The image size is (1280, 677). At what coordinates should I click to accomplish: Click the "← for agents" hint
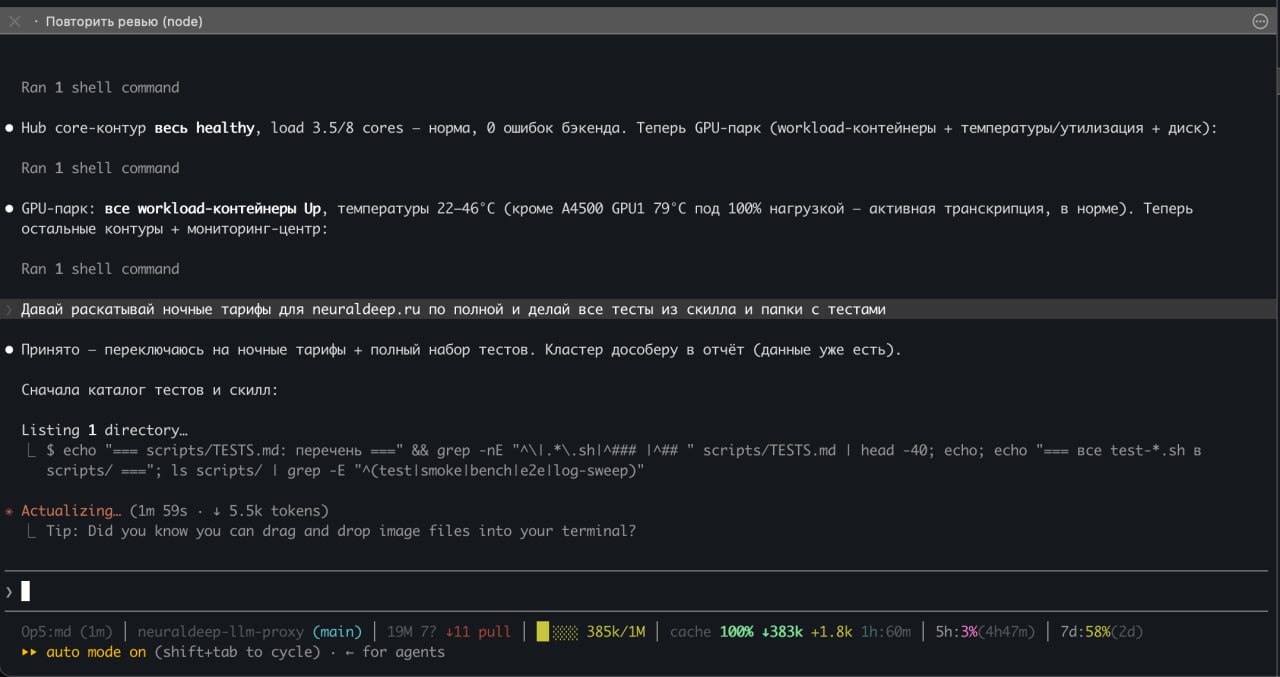coord(394,652)
